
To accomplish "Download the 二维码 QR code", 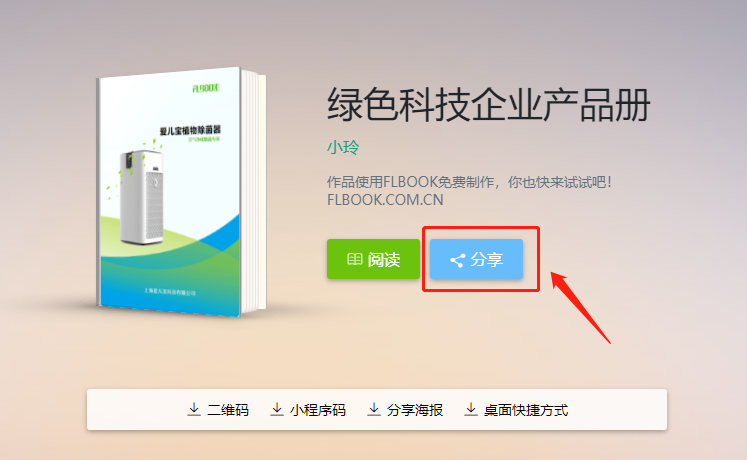I will (228, 410).
